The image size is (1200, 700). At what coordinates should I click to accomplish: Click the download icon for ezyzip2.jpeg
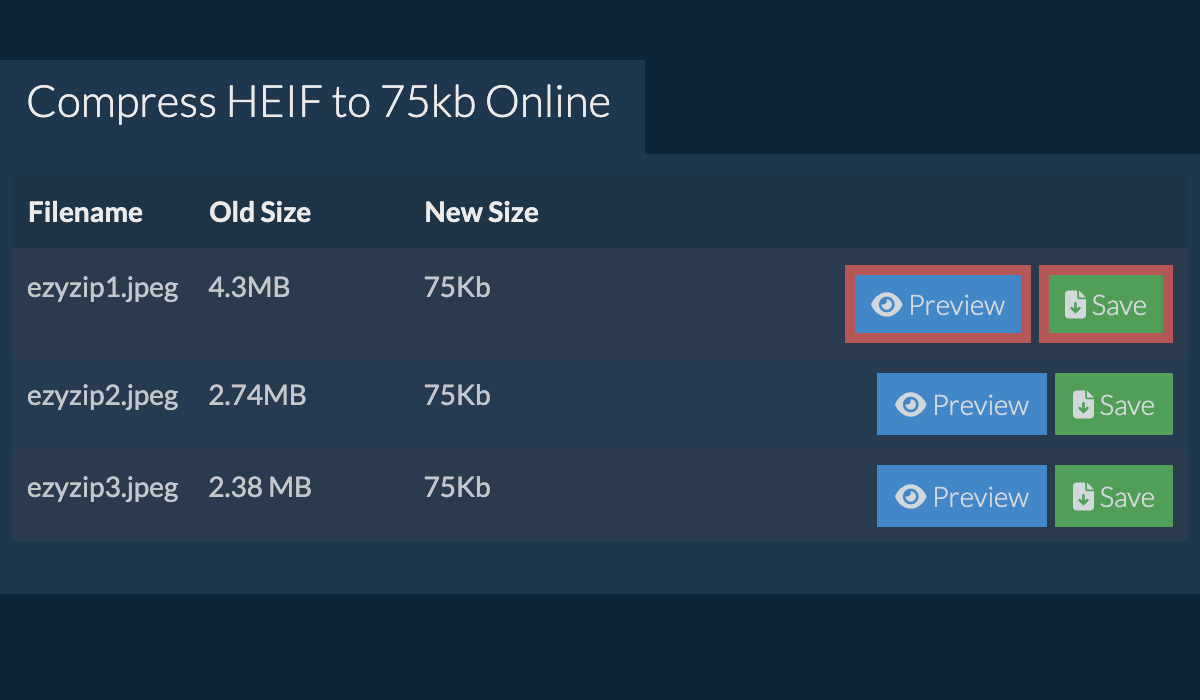point(1083,405)
